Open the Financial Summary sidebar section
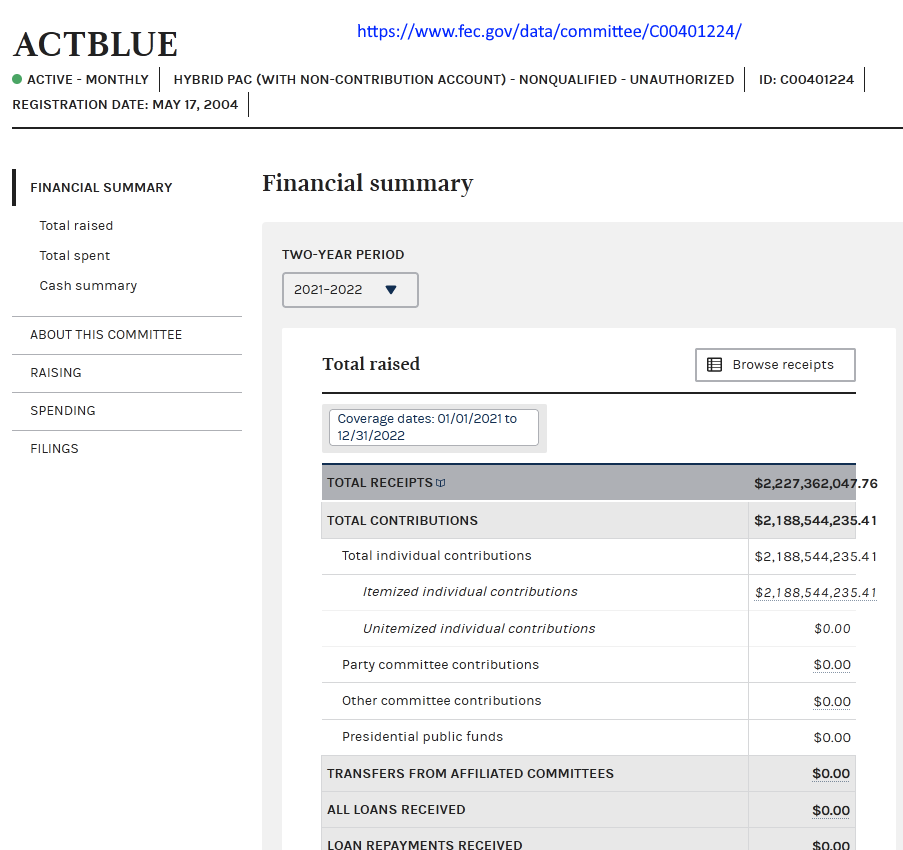 pyautogui.click(x=101, y=188)
